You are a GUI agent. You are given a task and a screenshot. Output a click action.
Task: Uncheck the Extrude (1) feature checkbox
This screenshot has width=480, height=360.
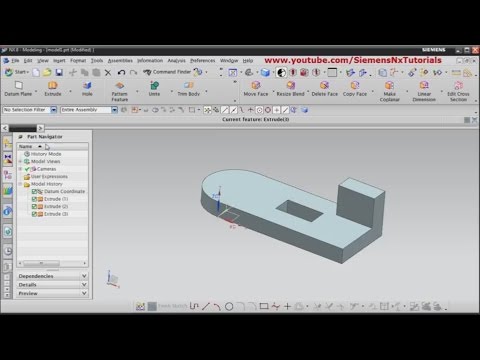click(34, 199)
